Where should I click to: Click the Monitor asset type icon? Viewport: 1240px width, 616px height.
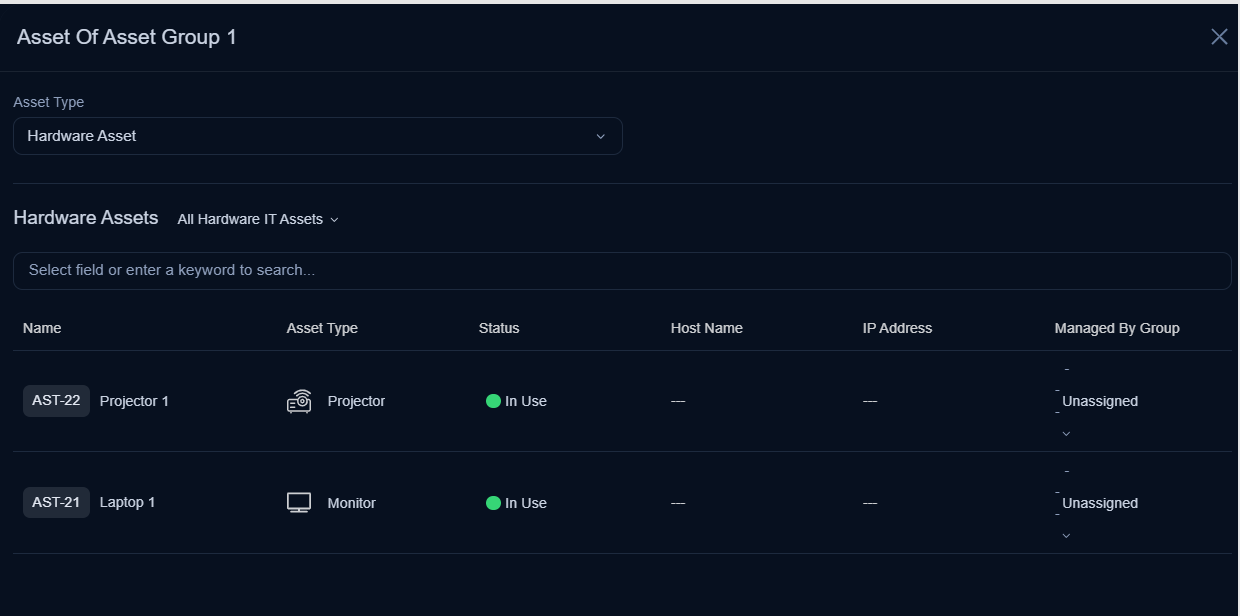pos(299,503)
